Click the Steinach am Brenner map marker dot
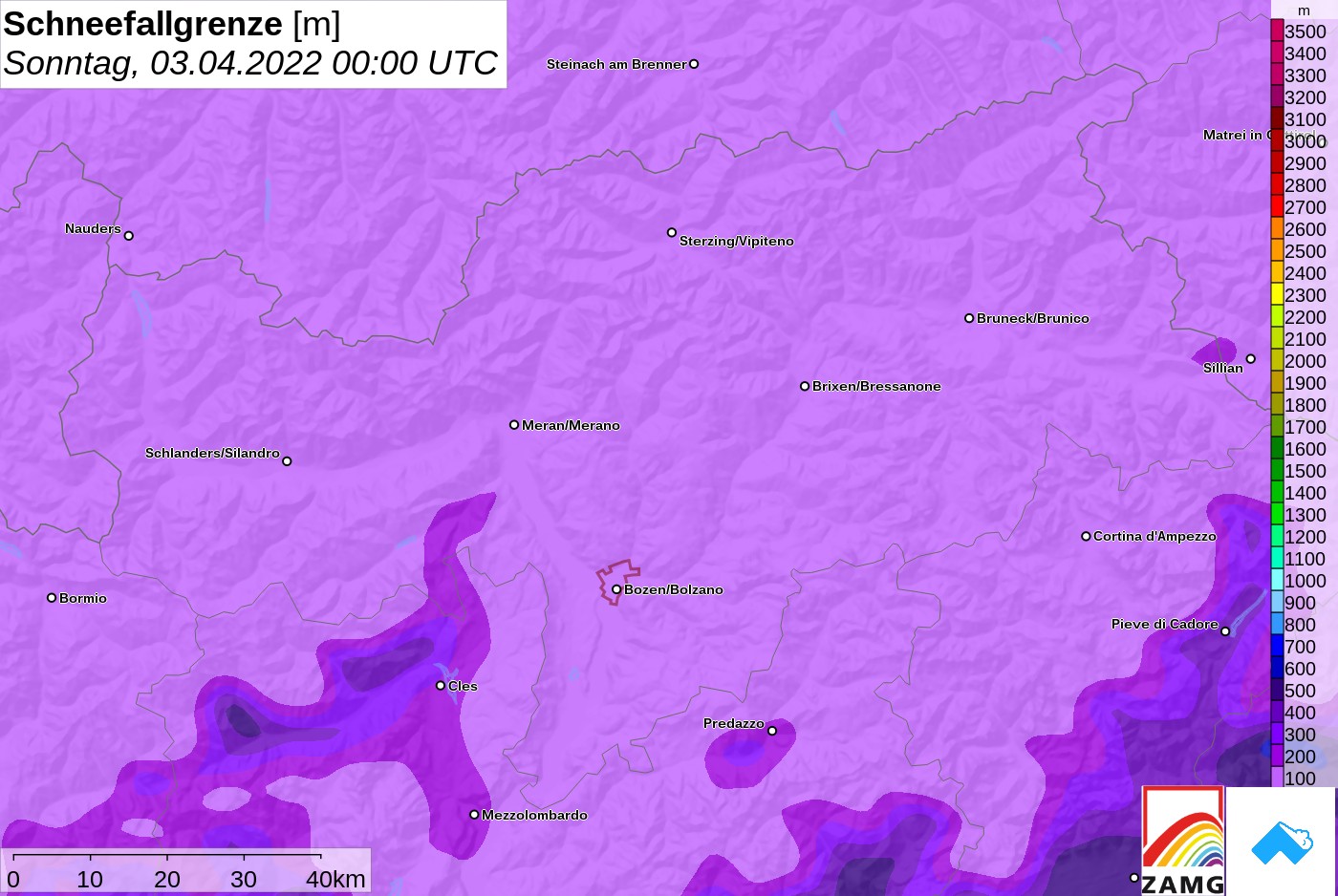This screenshot has width=1338, height=896. point(694,64)
